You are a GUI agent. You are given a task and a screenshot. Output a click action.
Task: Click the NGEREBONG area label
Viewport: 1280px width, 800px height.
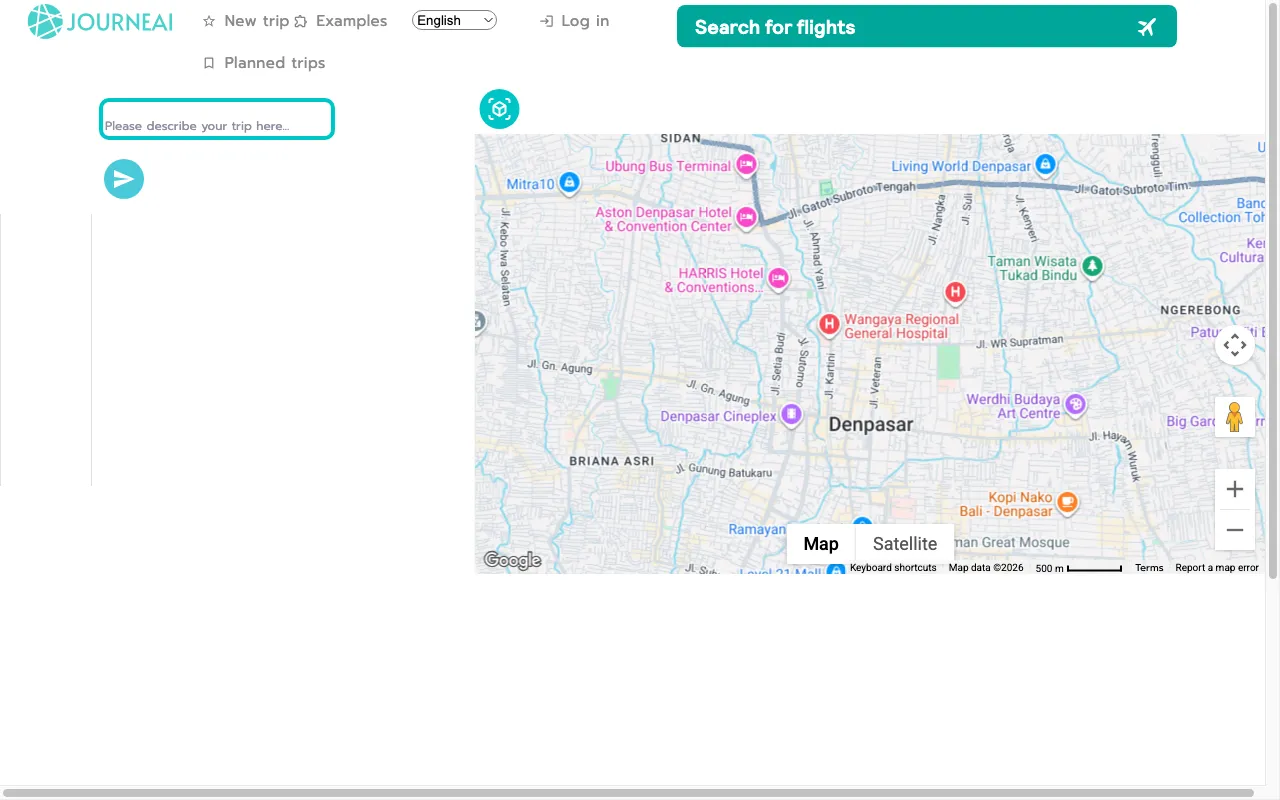tap(1200, 310)
